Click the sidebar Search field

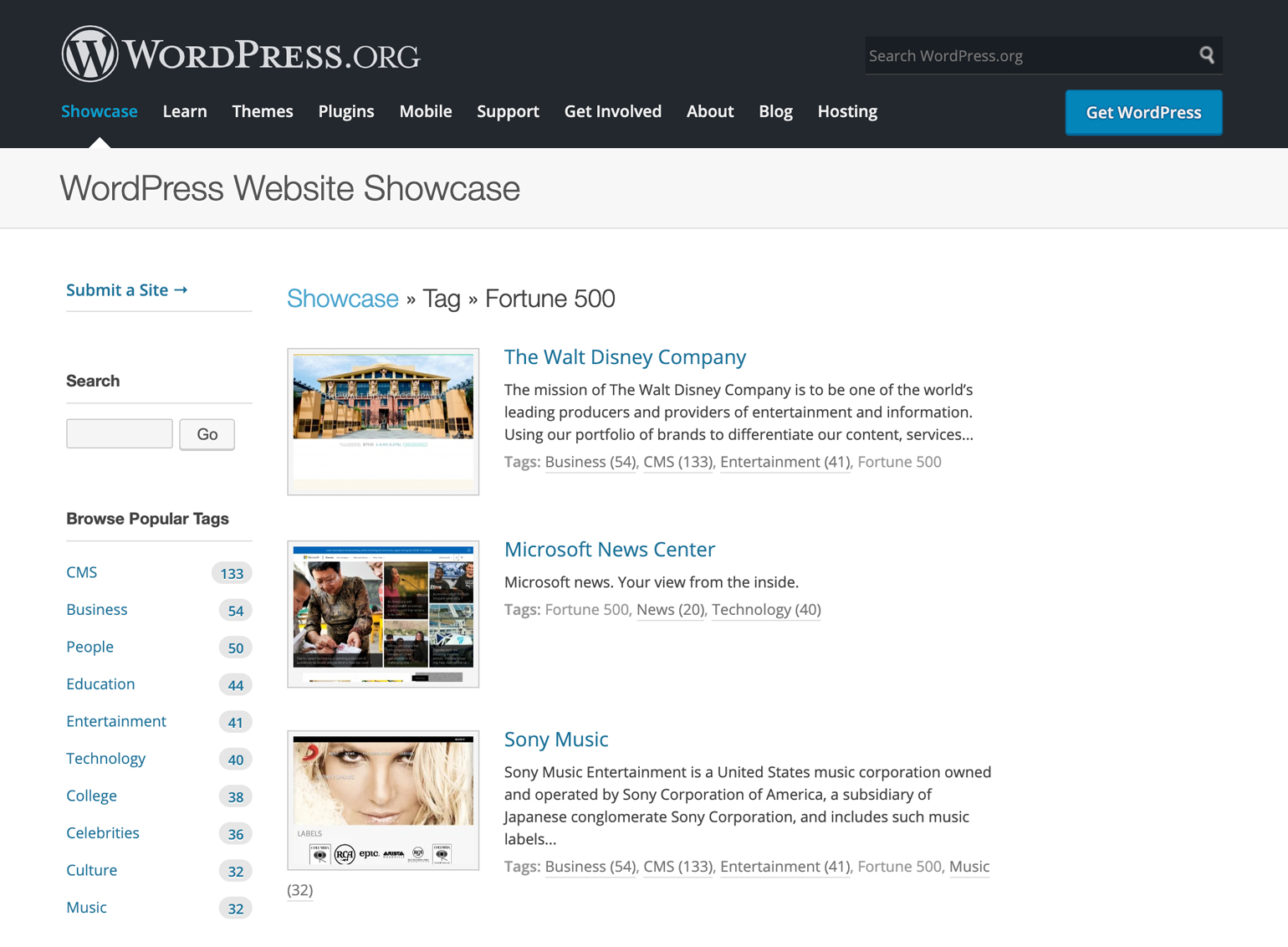click(119, 433)
